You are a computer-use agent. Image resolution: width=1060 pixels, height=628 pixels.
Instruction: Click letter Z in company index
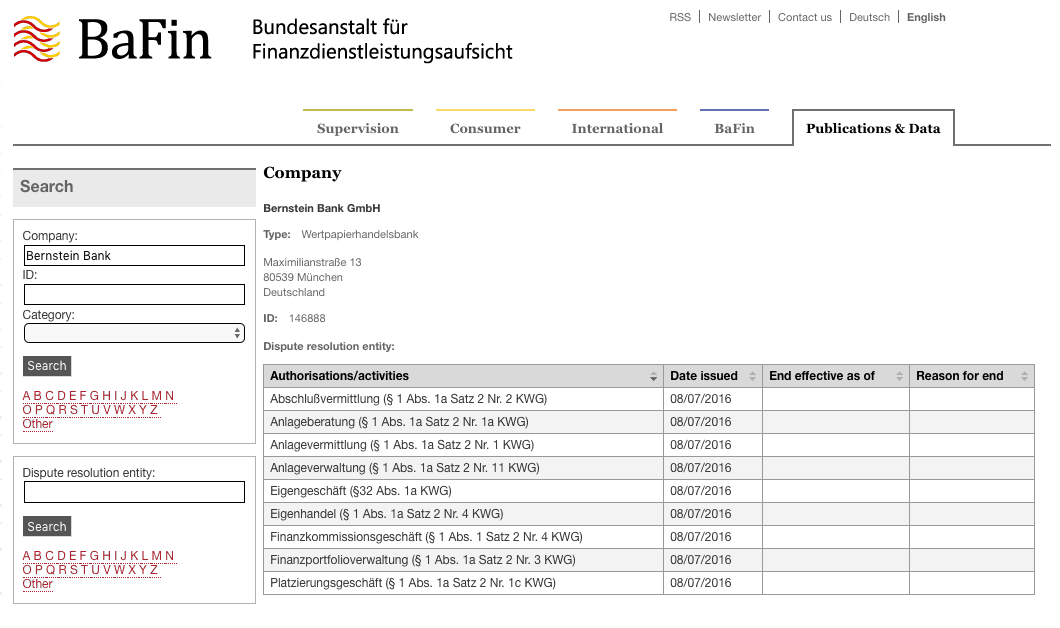pos(154,410)
